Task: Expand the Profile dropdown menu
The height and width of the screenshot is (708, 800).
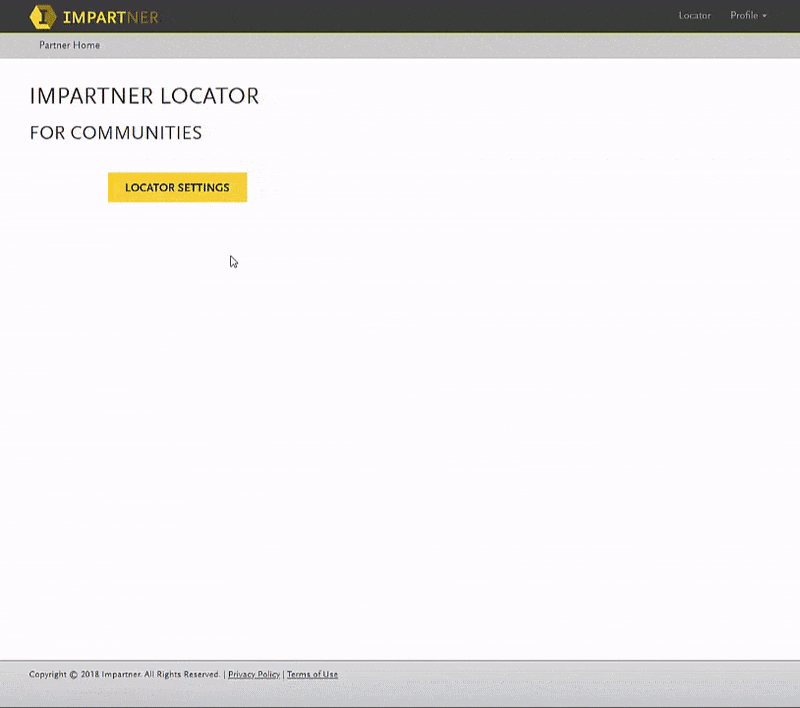Action: coord(748,15)
